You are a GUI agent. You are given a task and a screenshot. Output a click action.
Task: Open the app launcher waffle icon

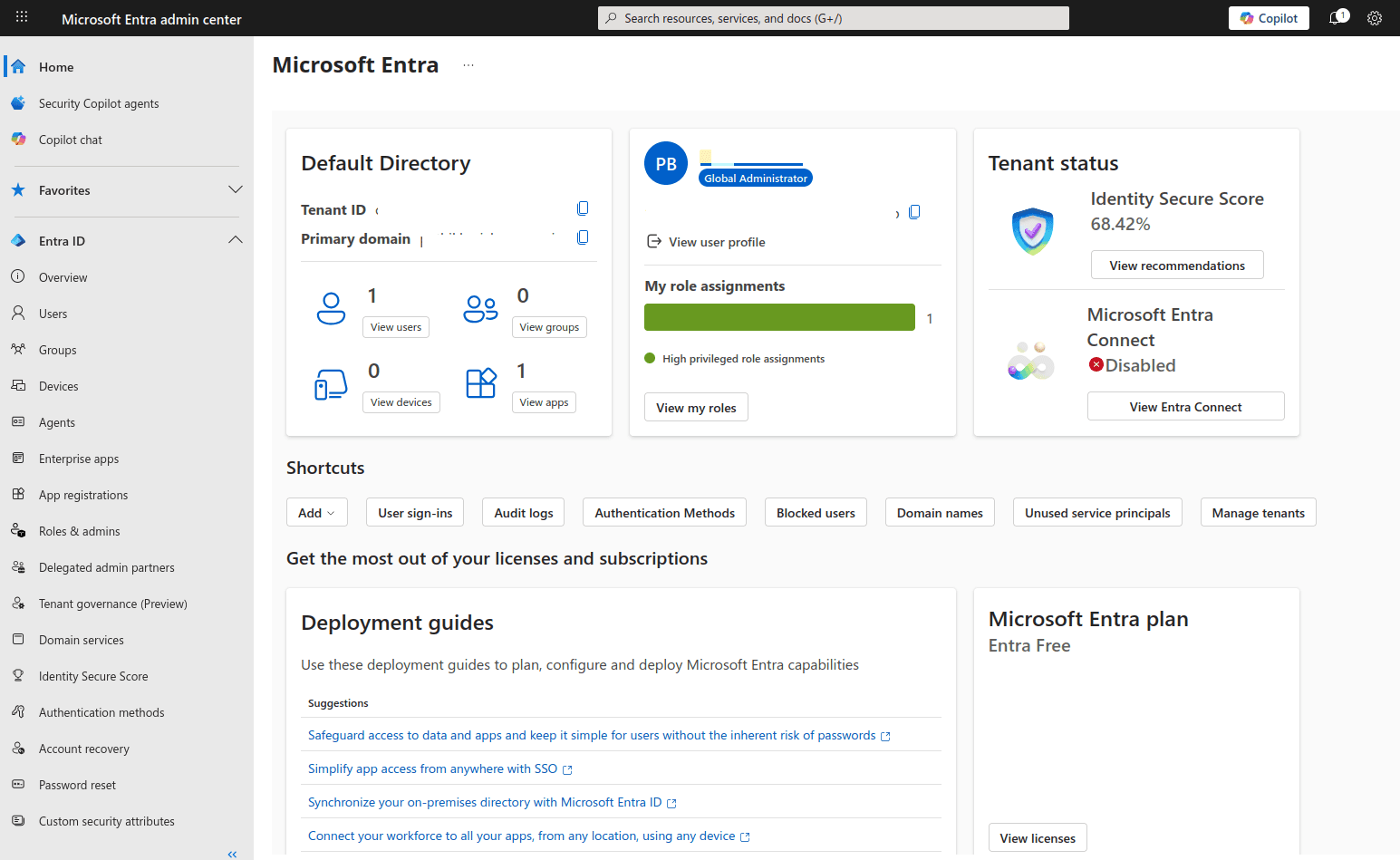pos(22,16)
